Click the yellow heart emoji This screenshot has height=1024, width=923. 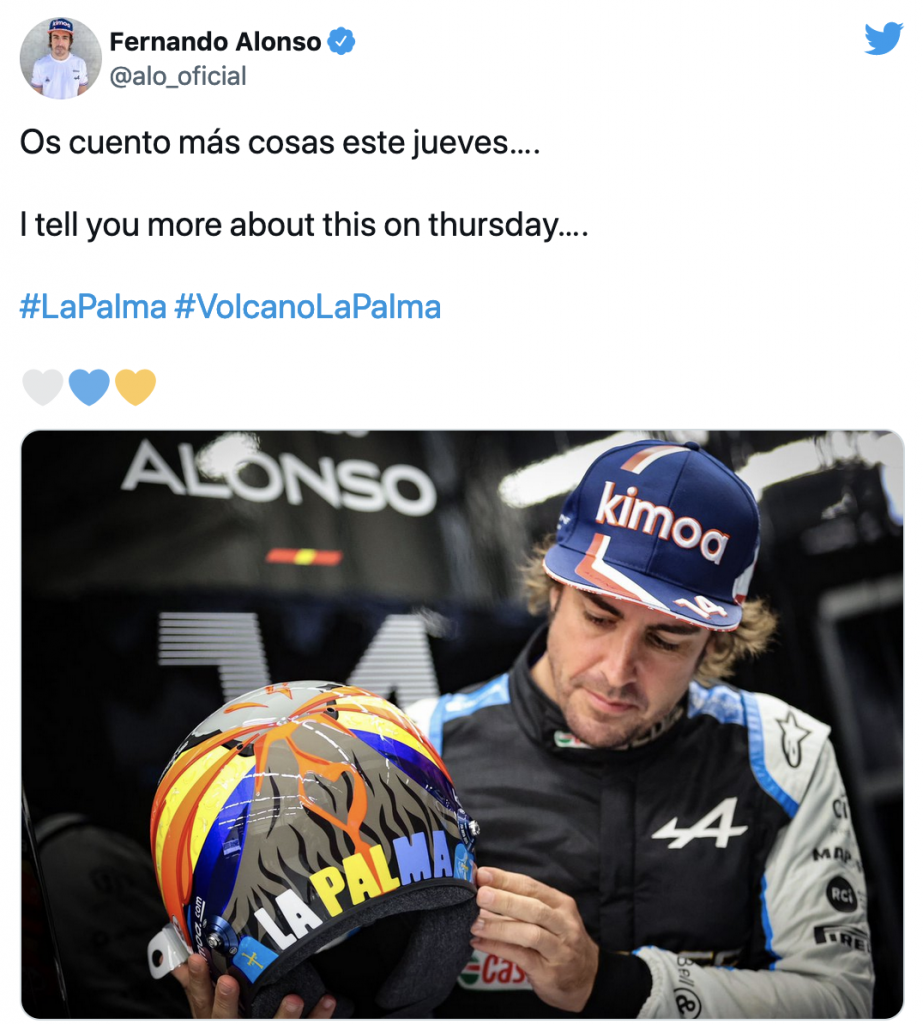point(135,387)
